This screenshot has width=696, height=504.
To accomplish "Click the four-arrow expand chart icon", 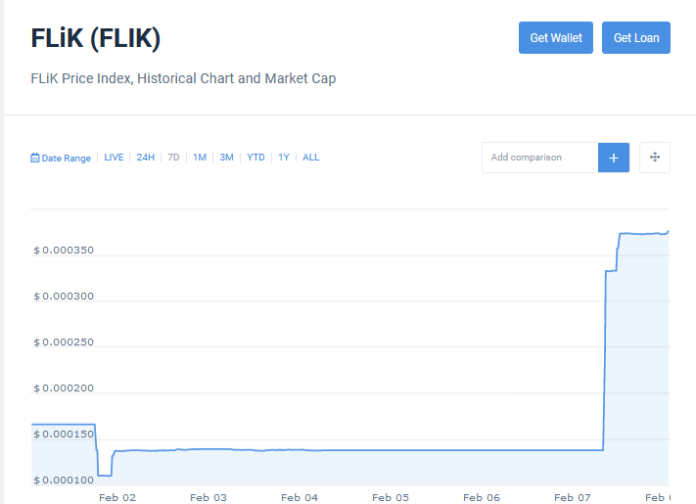I will point(654,157).
